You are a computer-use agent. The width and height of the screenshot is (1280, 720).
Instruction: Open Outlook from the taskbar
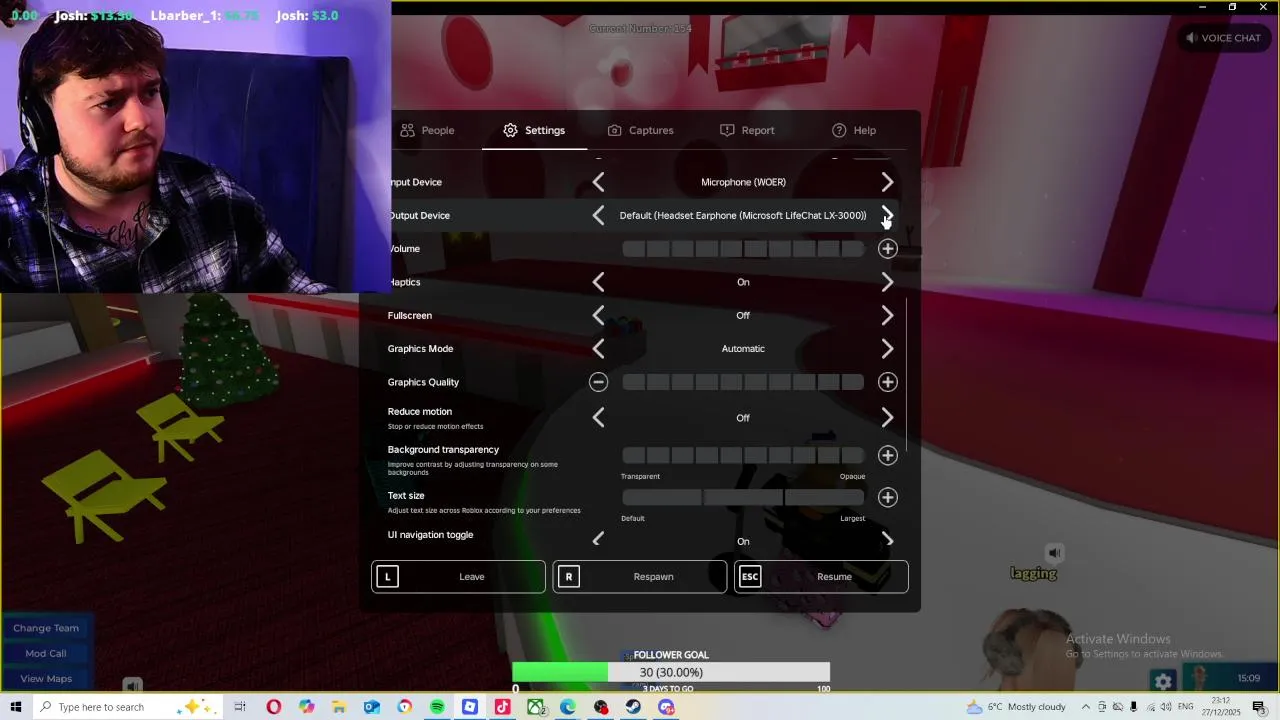click(x=371, y=707)
